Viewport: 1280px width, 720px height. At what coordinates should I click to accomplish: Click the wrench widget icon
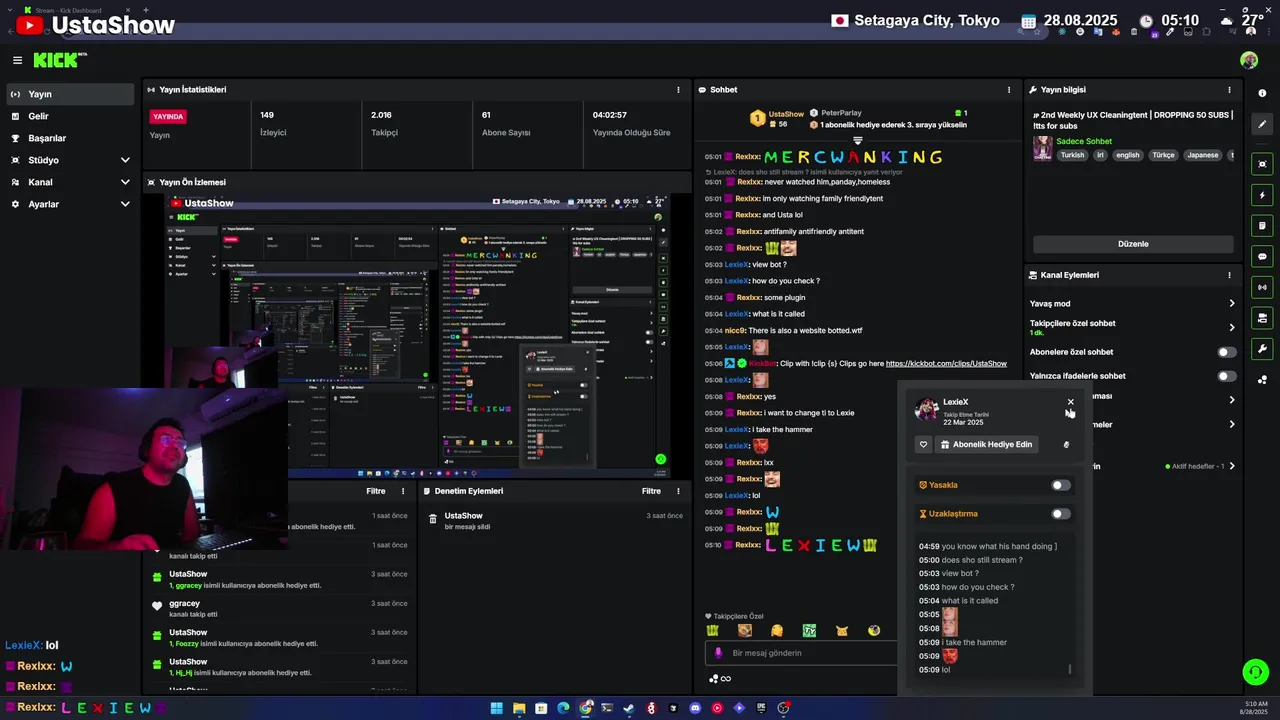[1262, 349]
